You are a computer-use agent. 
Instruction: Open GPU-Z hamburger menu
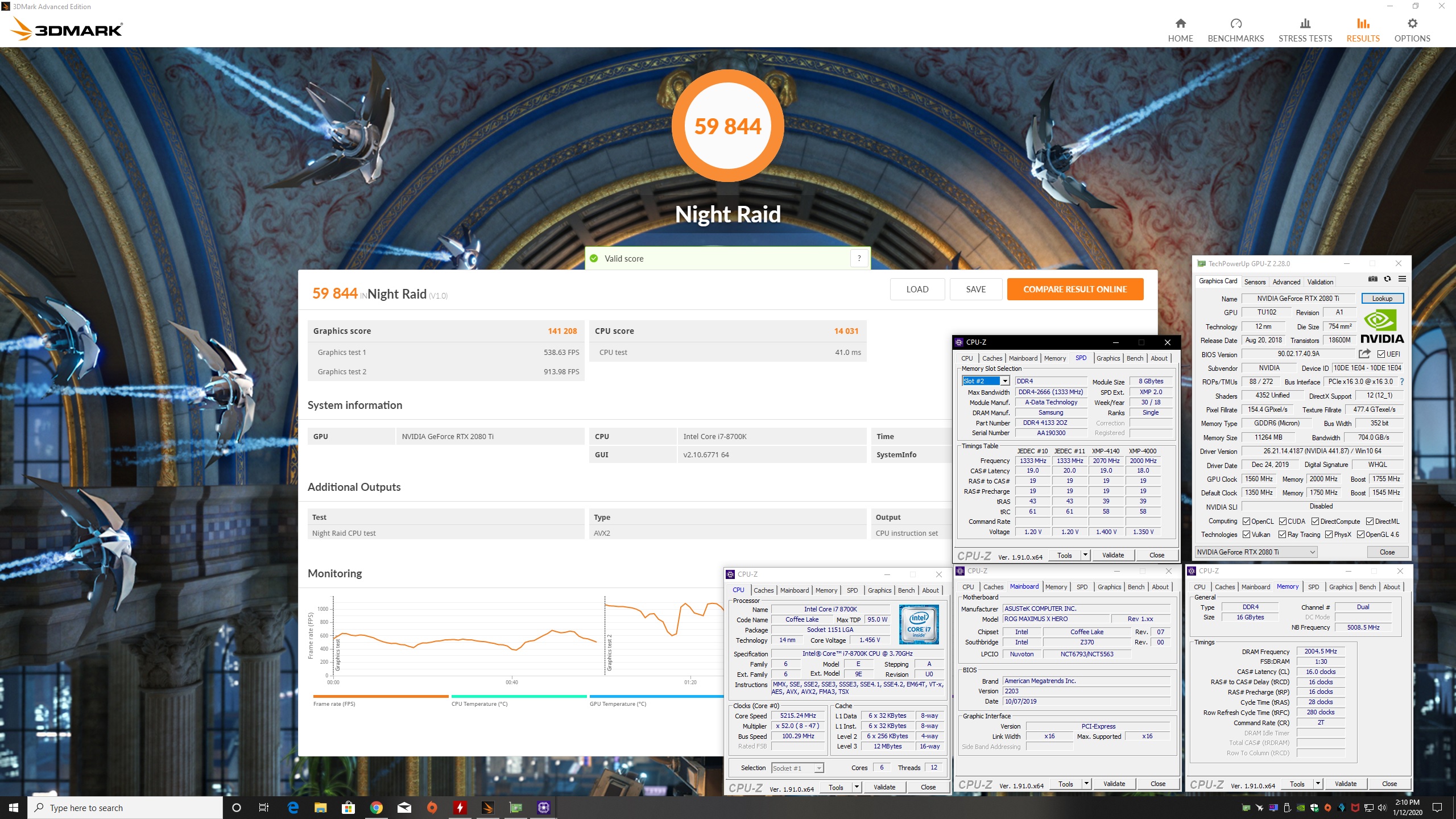coord(1402,279)
